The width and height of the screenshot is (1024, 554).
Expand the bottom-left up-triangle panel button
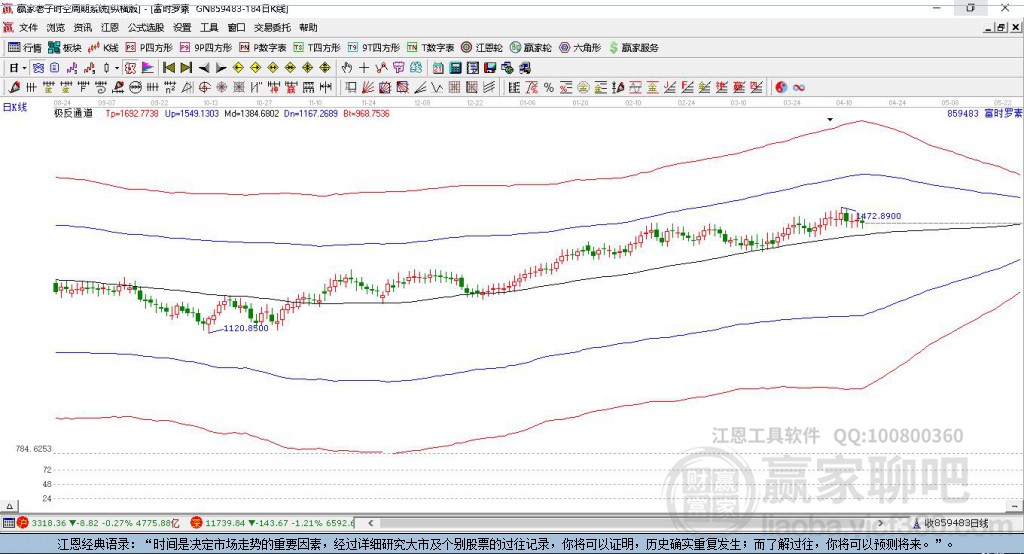click(9, 506)
